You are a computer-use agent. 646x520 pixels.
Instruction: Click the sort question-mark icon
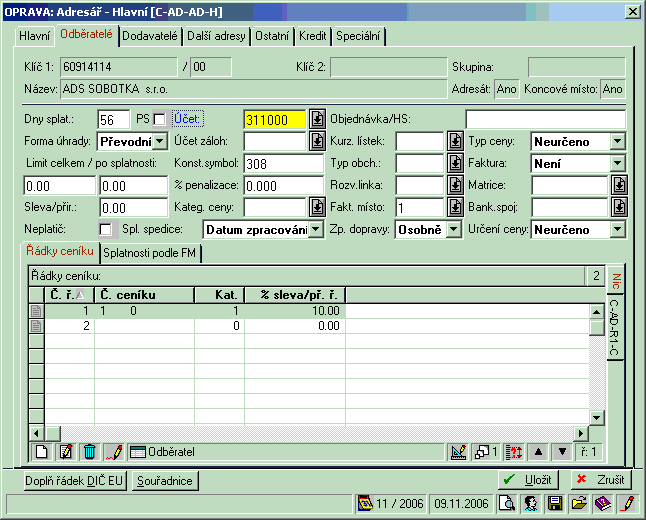tap(514, 452)
